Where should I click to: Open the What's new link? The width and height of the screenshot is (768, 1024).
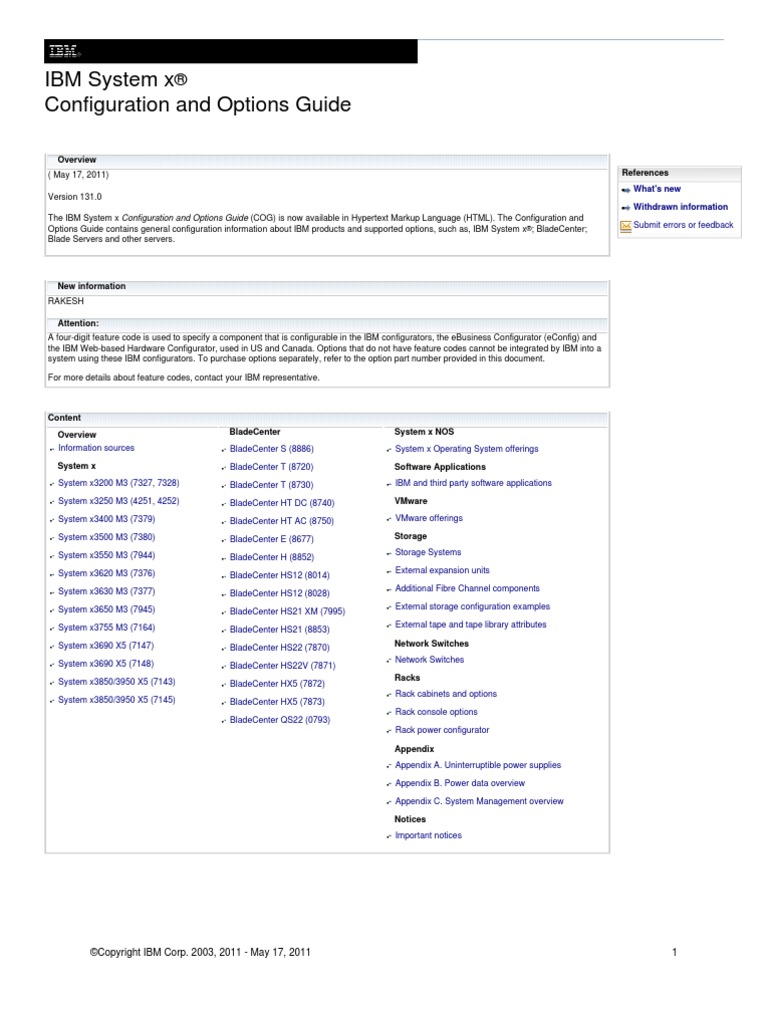coord(656,189)
